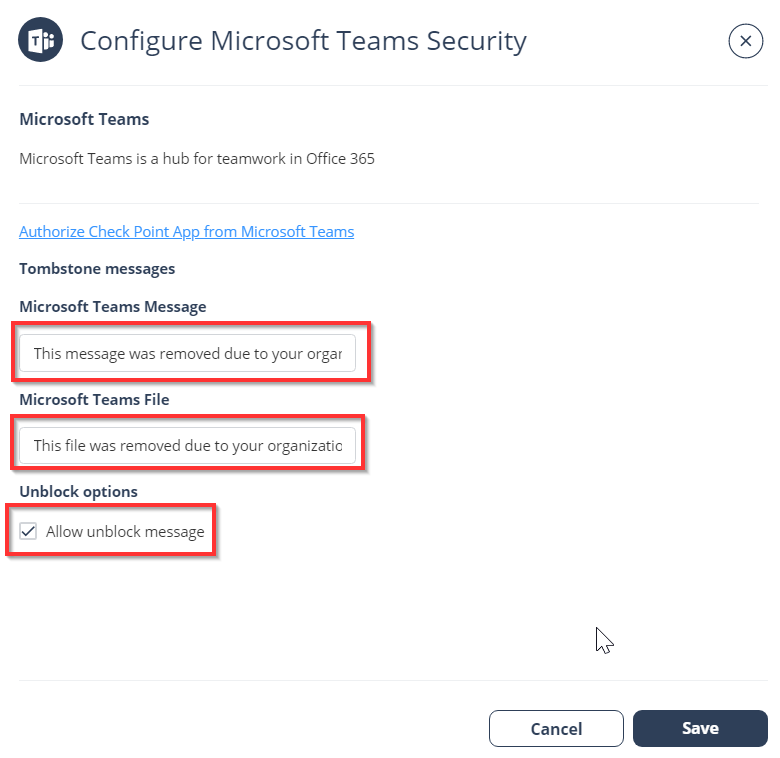
Task: Focus the Microsoft Teams File text field
Action: [x=188, y=445]
